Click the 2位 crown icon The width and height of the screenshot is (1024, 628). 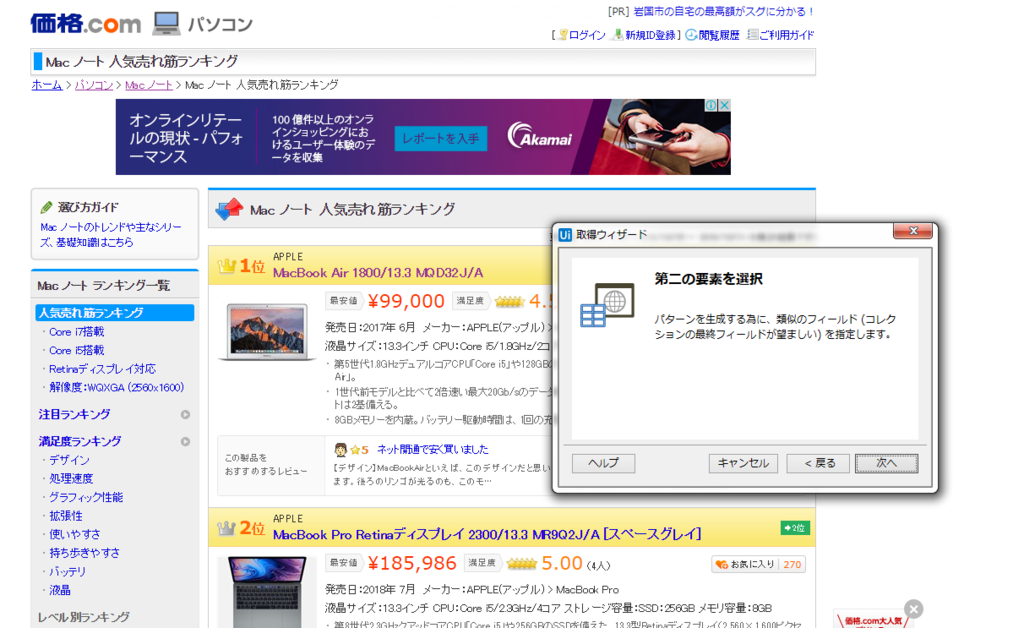227,528
